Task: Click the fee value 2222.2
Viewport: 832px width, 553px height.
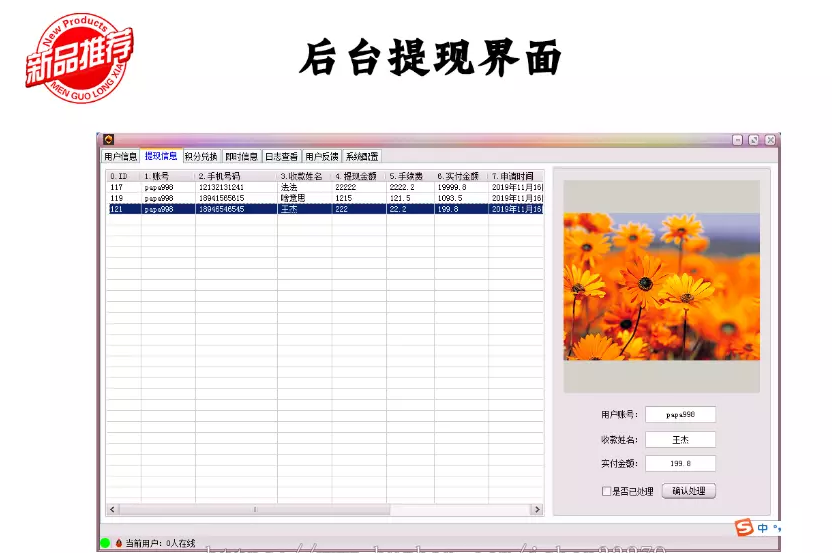Action: (x=402, y=187)
